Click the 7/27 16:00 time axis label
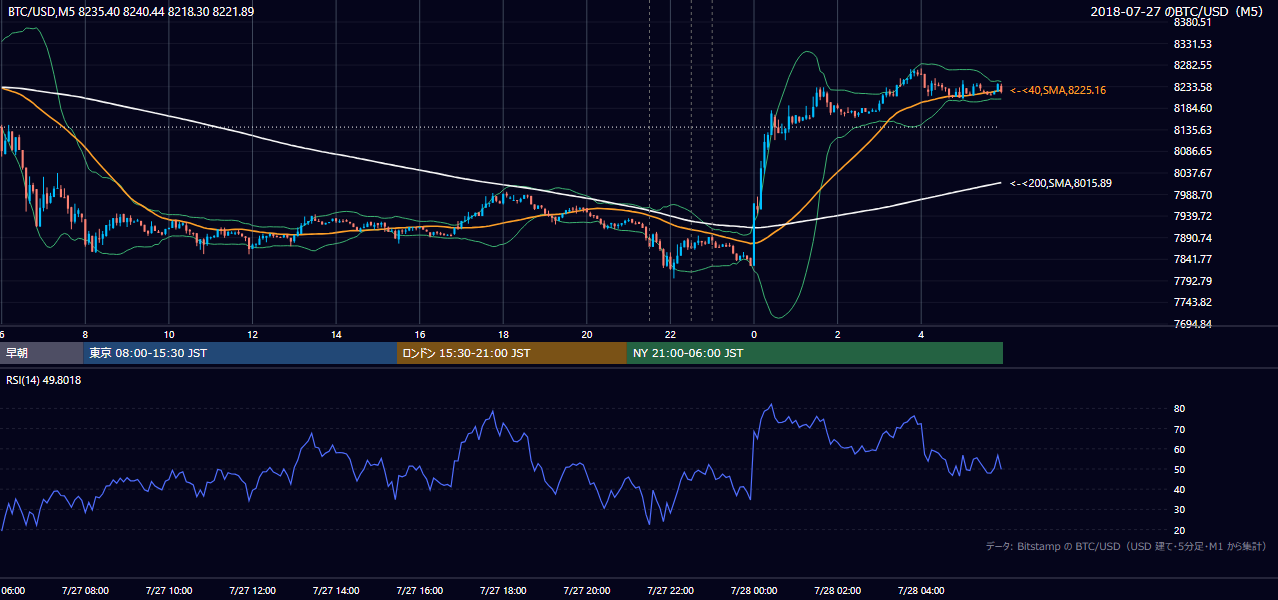The width and height of the screenshot is (1278, 600). 419,591
